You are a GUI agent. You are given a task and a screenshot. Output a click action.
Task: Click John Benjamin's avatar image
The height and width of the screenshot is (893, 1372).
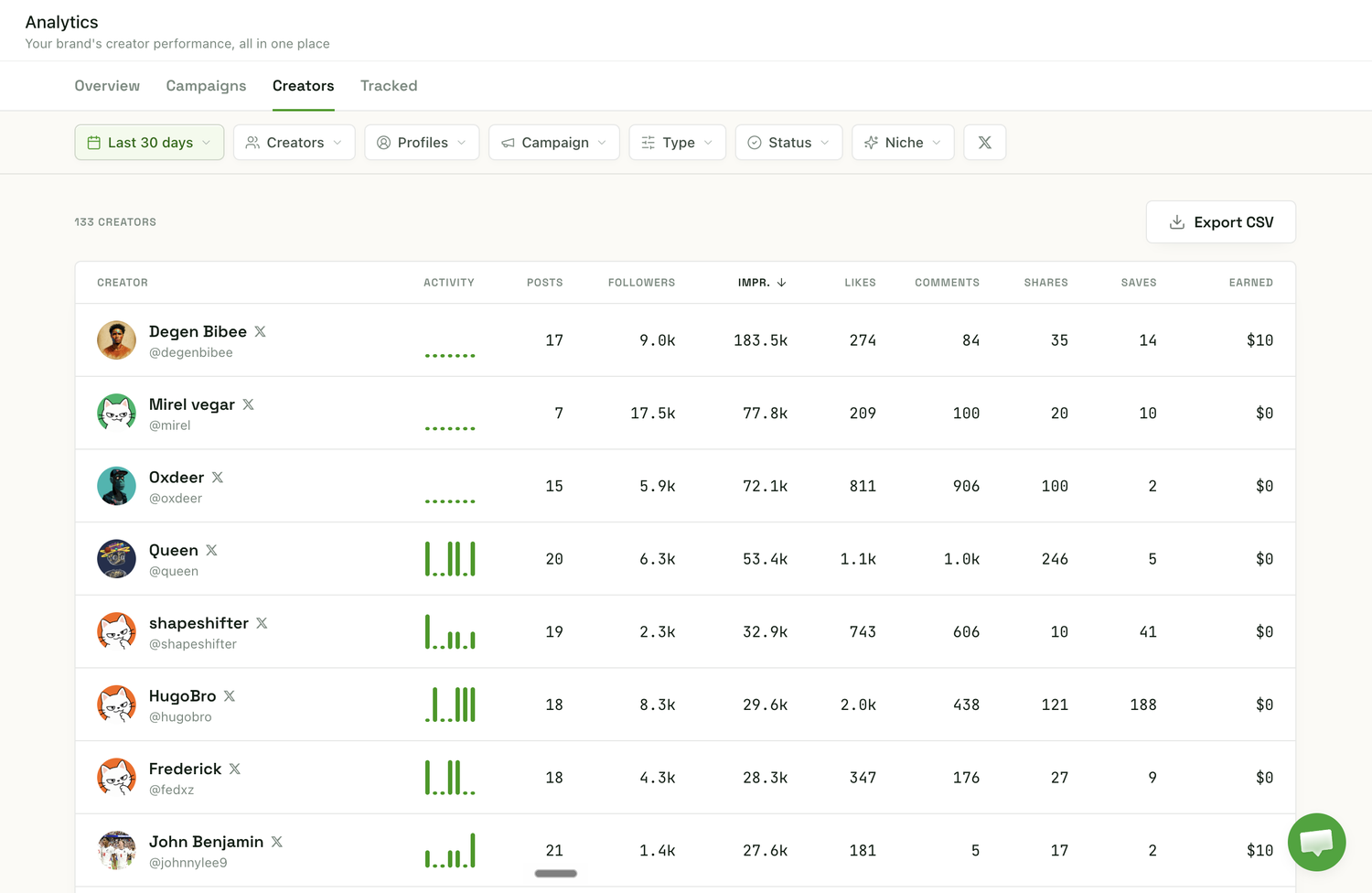pyautogui.click(x=116, y=851)
